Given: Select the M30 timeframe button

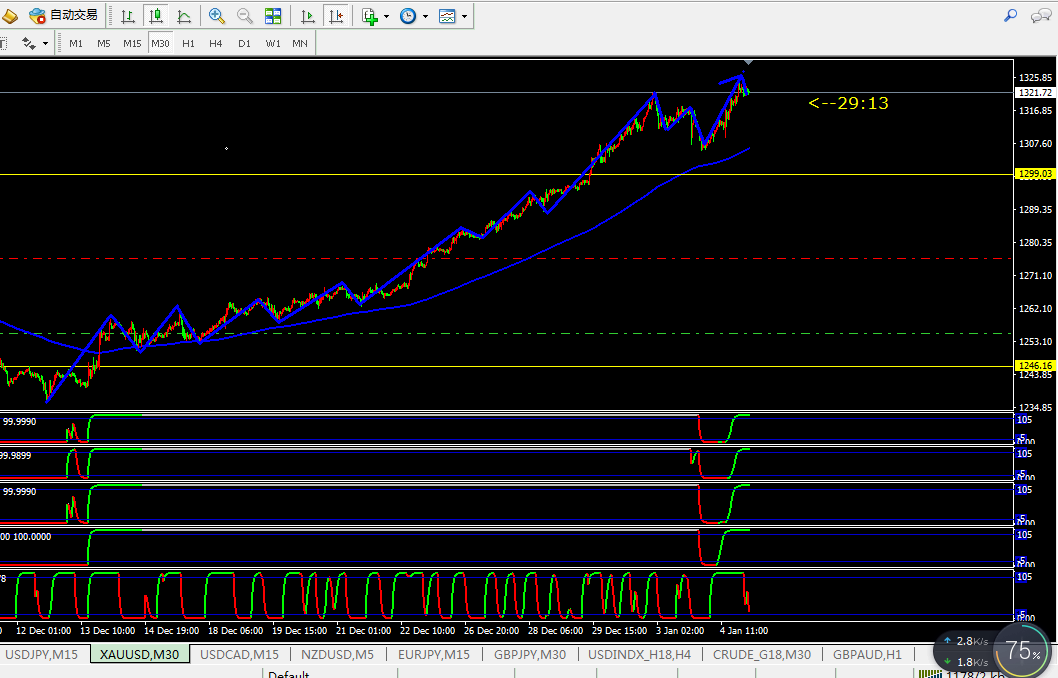Looking at the screenshot, I should click(x=161, y=43).
